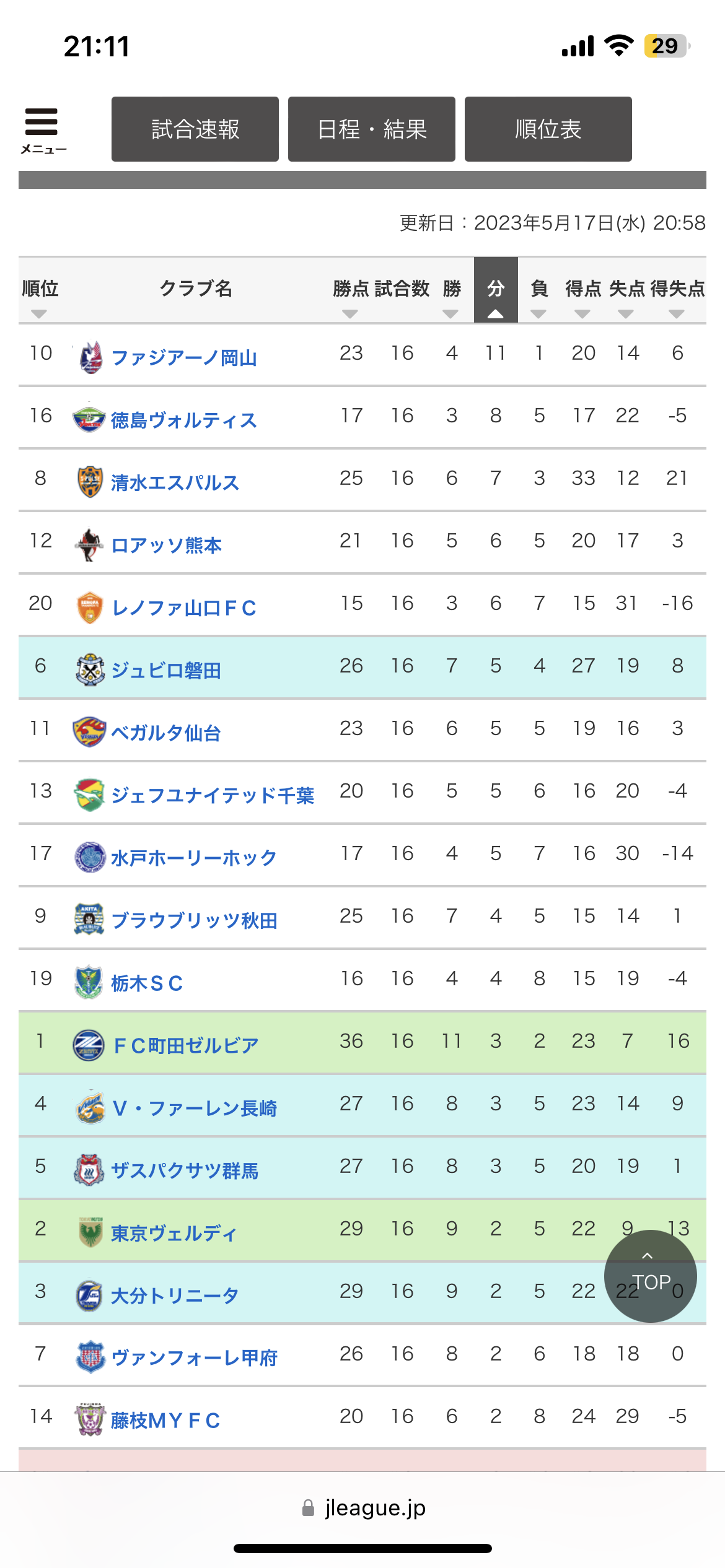Open the 日程・結果 tab
This screenshot has width=725, height=1568.
click(x=372, y=129)
